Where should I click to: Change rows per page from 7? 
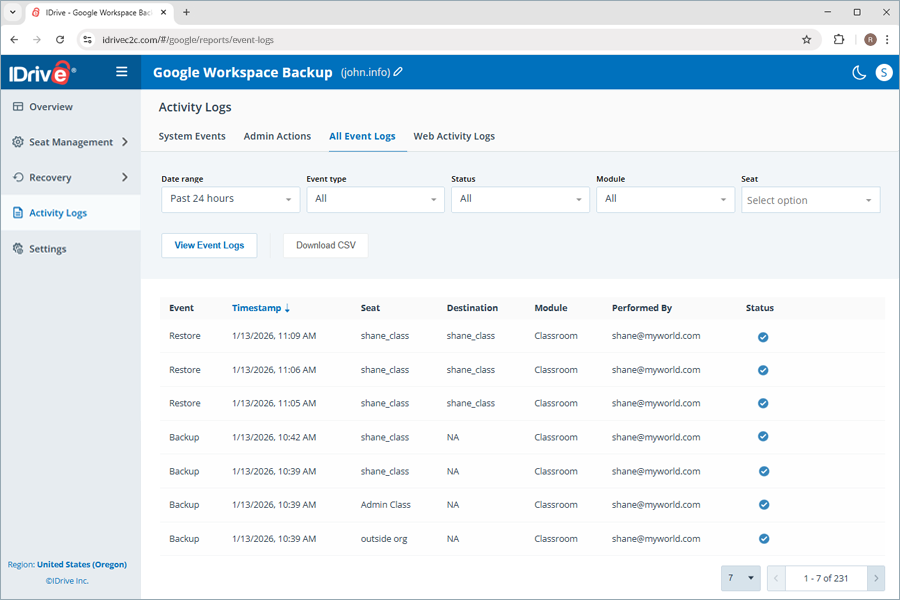coord(740,578)
